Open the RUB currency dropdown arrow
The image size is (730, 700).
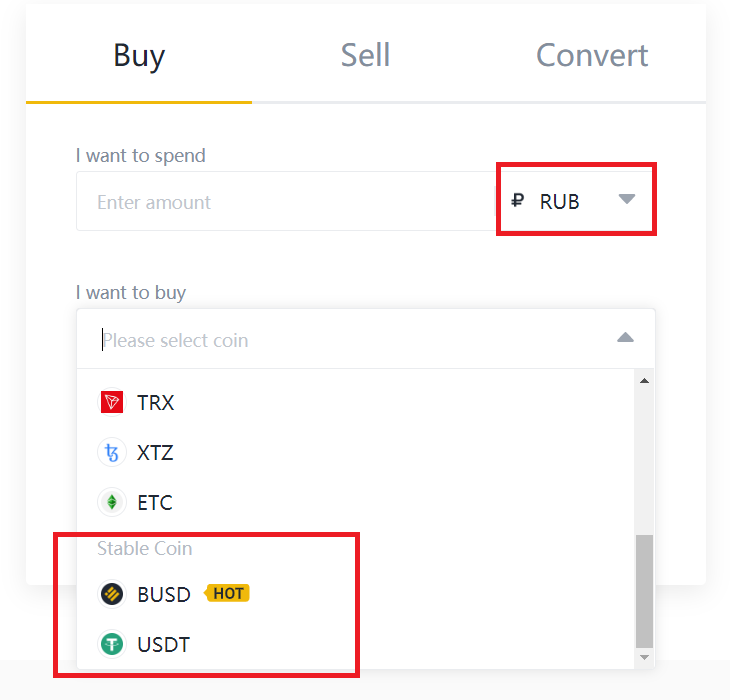tap(627, 199)
